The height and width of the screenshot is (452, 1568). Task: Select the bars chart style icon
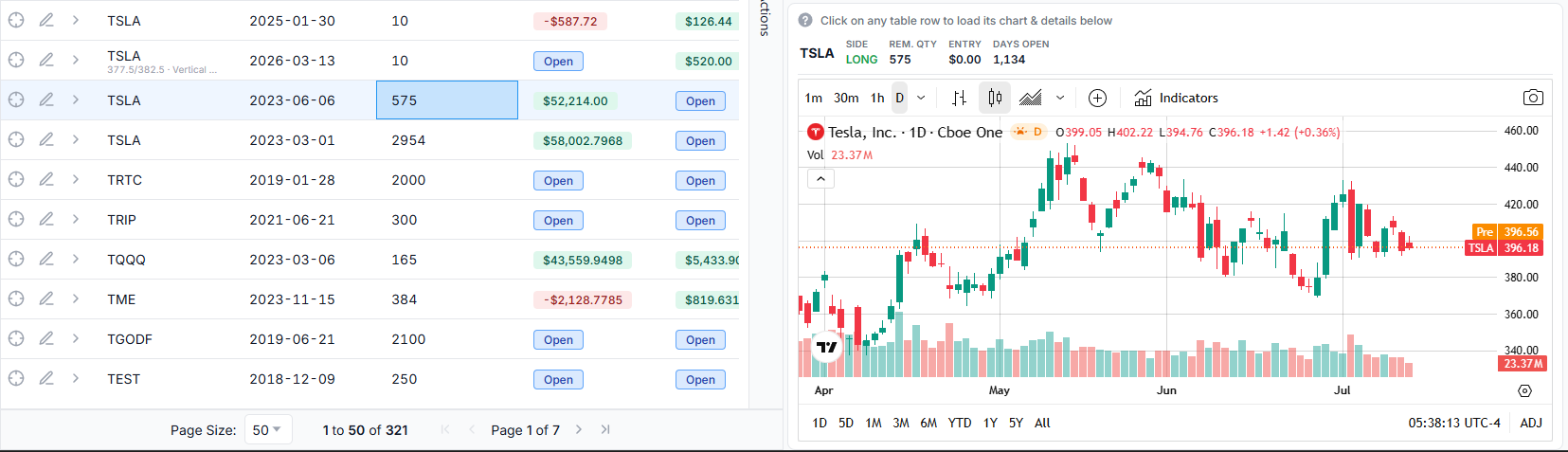coord(959,98)
